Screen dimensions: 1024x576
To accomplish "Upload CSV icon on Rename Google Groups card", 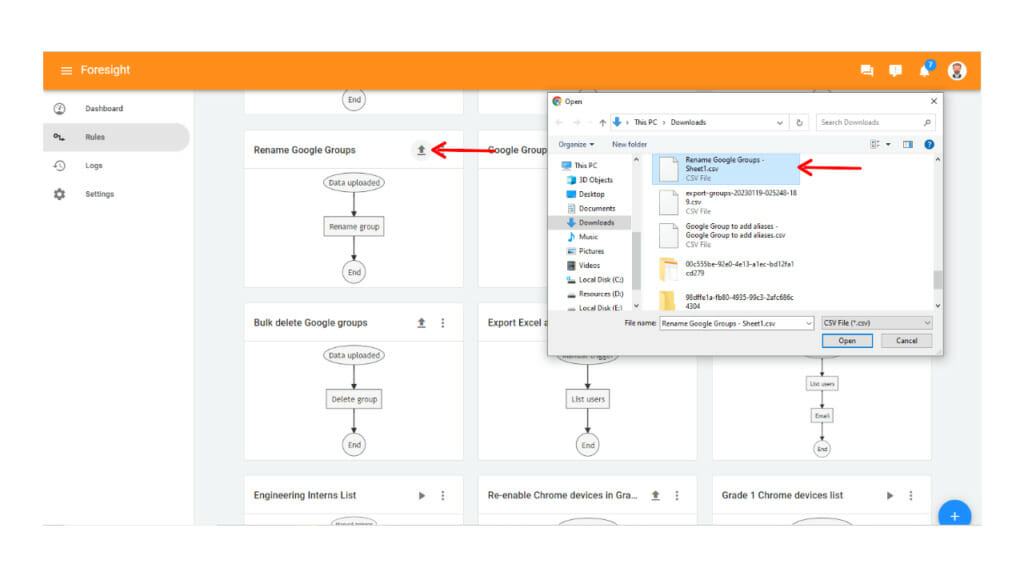I will (422, 149).
